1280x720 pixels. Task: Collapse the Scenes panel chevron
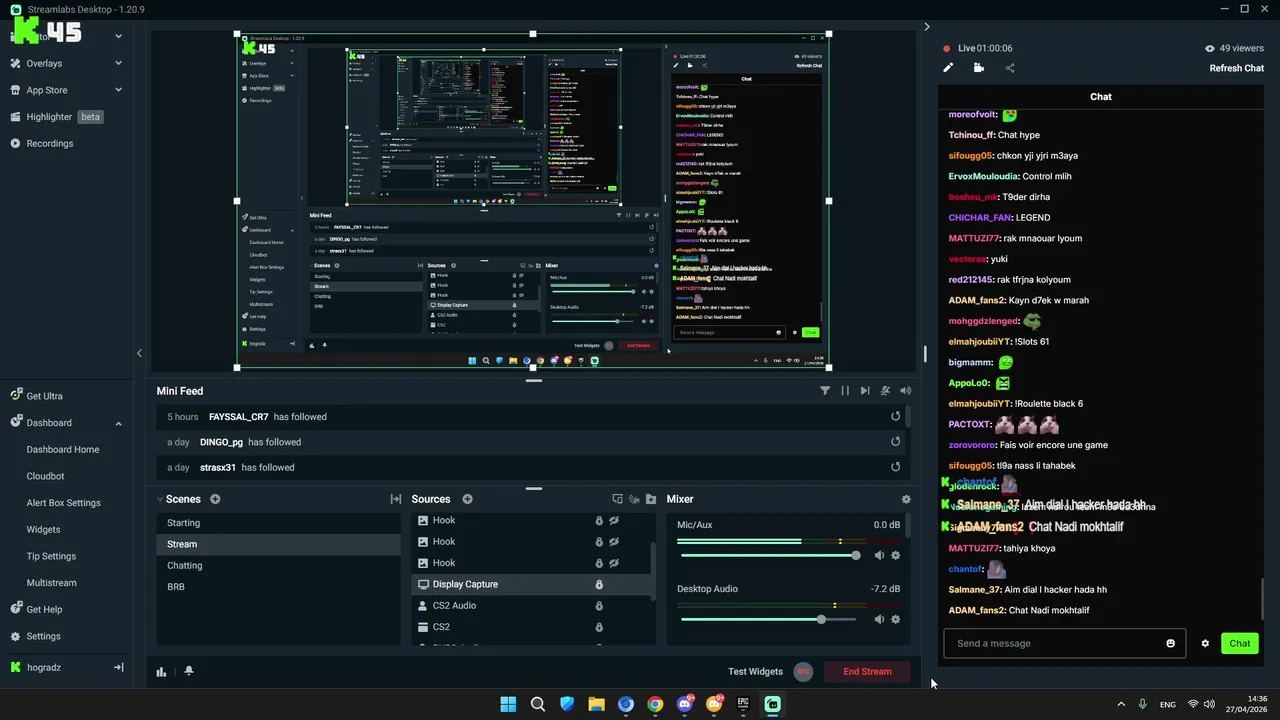pyautogui.click(x=160, y=499)
